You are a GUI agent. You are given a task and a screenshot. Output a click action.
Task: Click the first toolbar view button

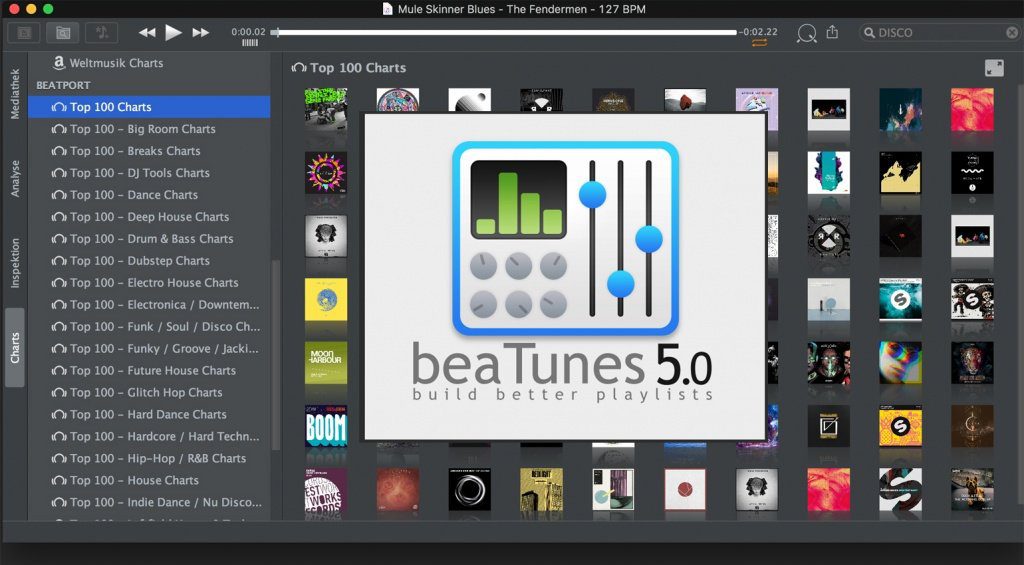[x=24, y=33]
